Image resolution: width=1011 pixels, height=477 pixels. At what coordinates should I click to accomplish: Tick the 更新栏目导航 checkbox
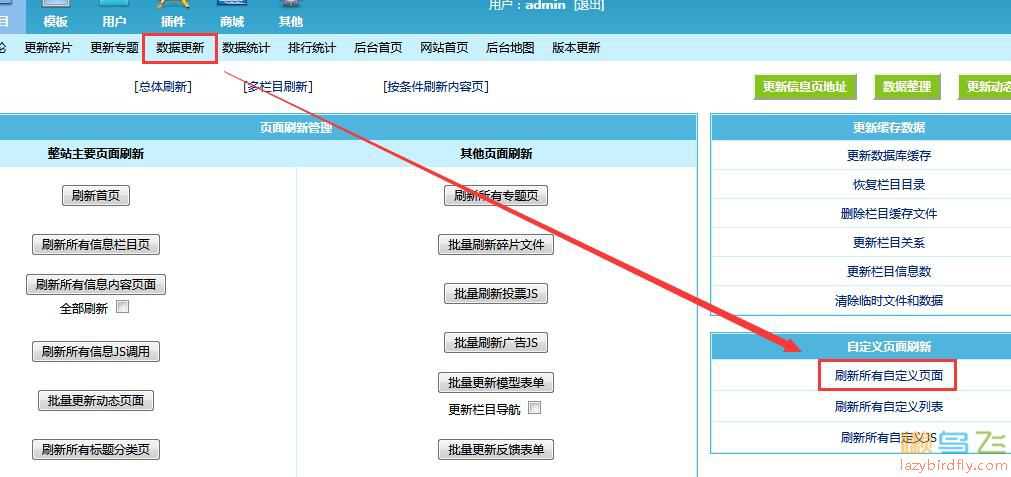[535, 408]
